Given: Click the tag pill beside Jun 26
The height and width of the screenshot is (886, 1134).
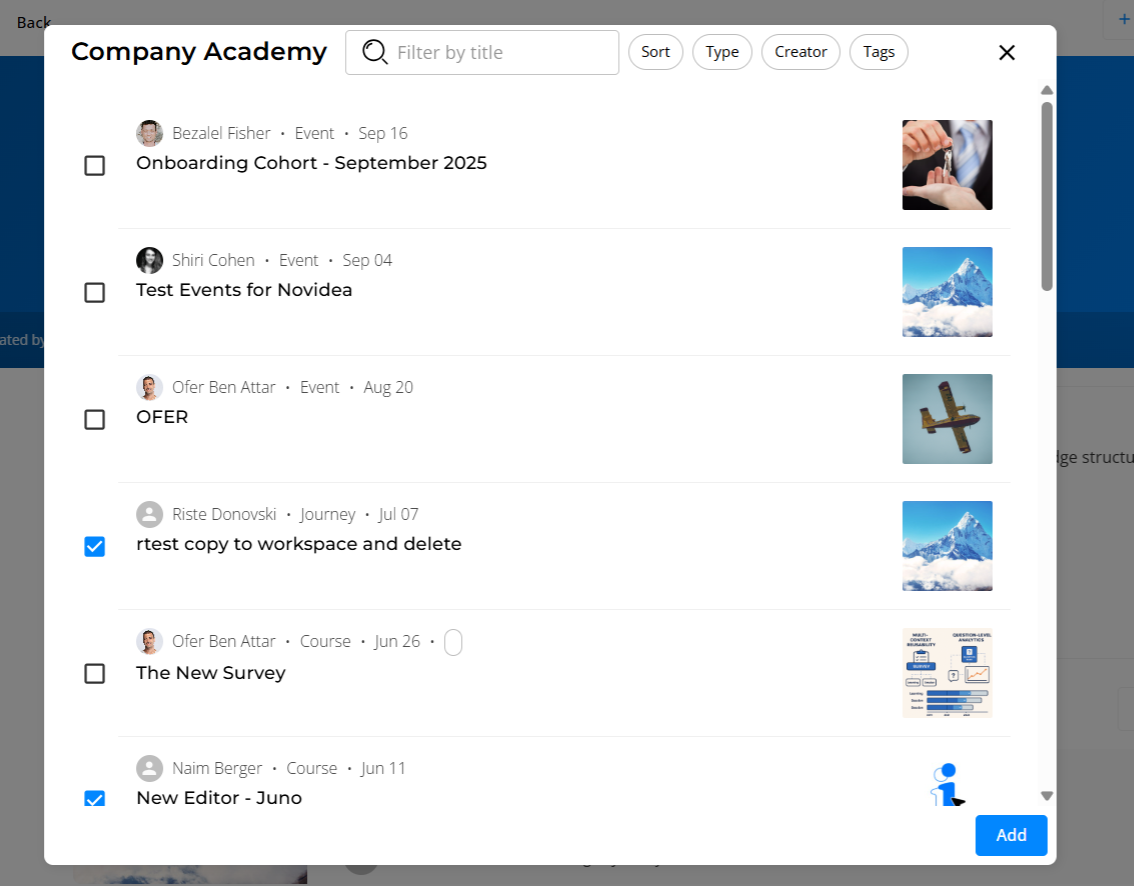Looking at the screenshot, I should coord(453,642).
